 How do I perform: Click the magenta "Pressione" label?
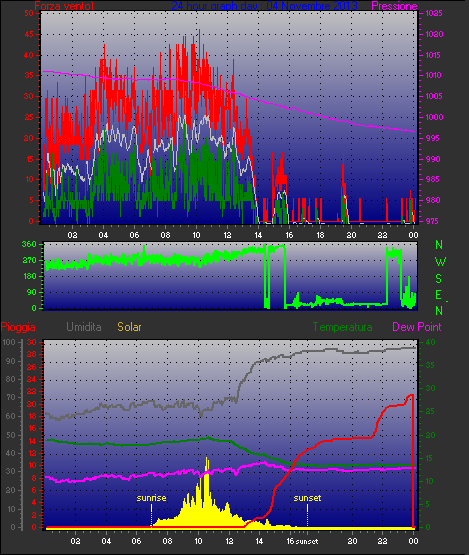(x=394, y=6)
